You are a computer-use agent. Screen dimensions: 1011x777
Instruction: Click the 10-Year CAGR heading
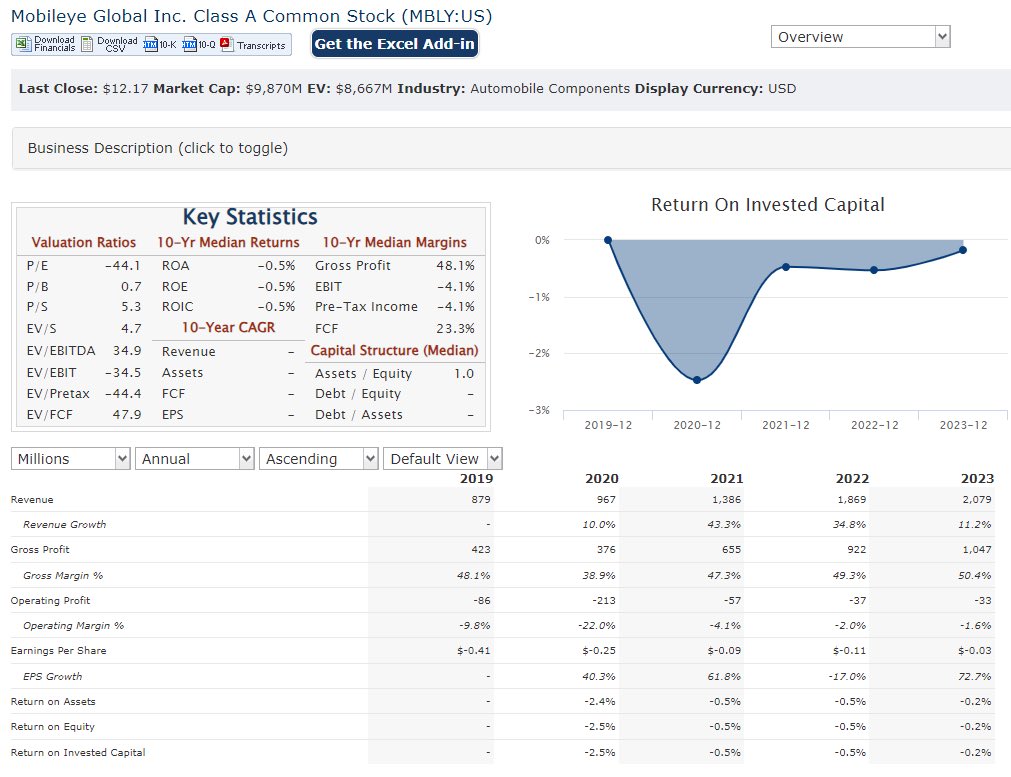(228, 328)
